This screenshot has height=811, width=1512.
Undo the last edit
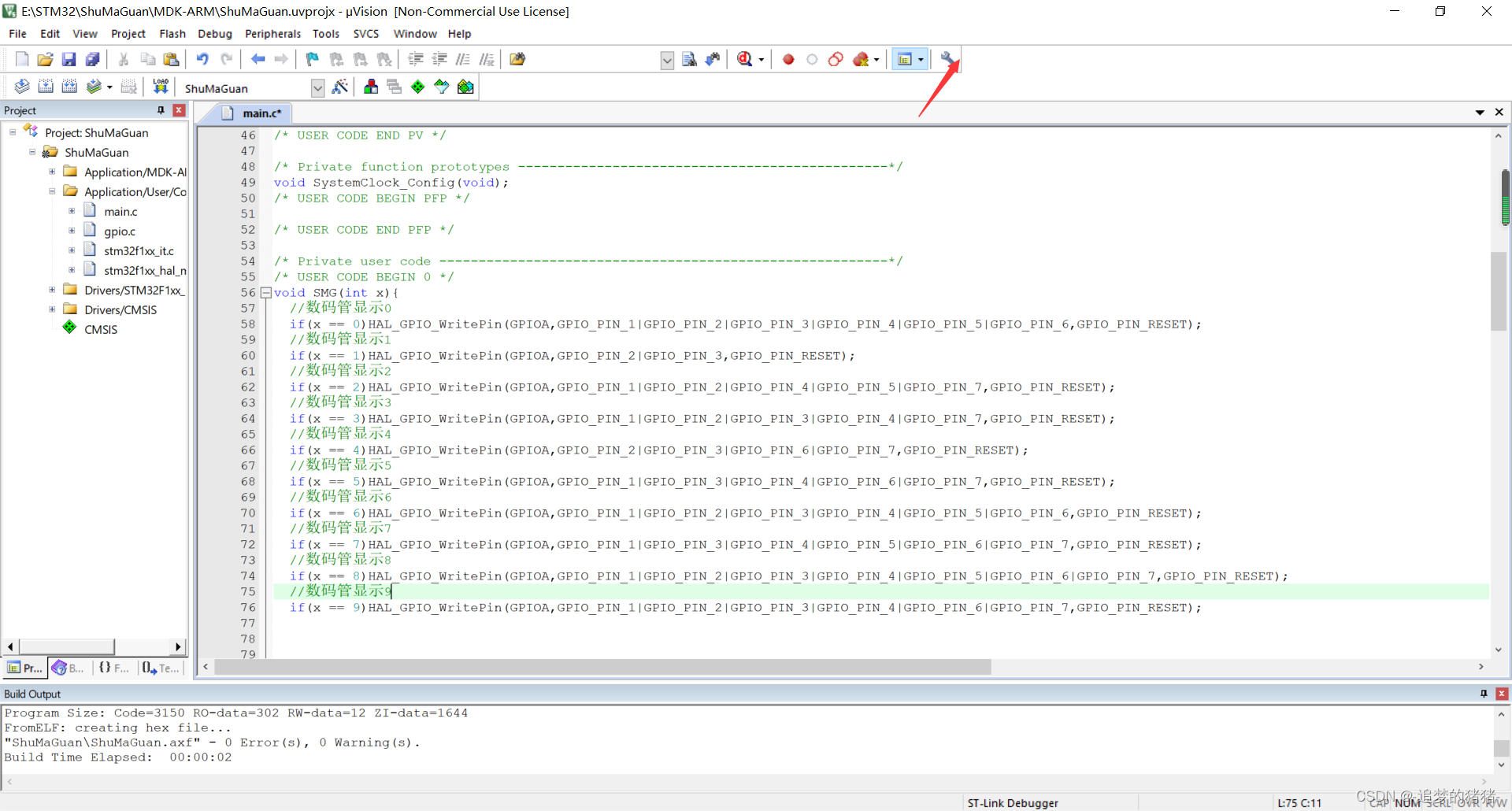202,59
